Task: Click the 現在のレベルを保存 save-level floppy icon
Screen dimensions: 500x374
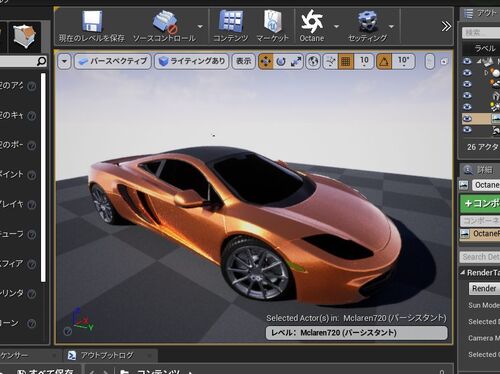Action: click(92, 22)
